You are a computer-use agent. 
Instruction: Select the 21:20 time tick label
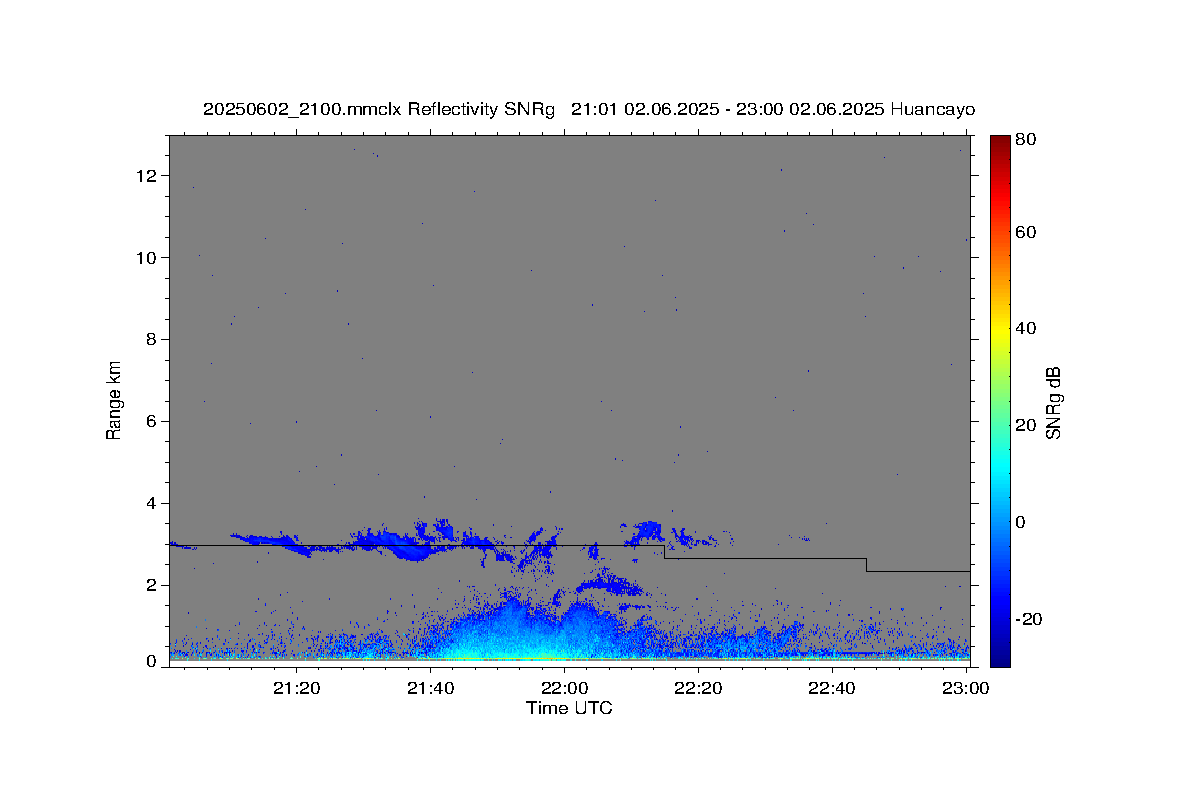click(x=296, y=689)
